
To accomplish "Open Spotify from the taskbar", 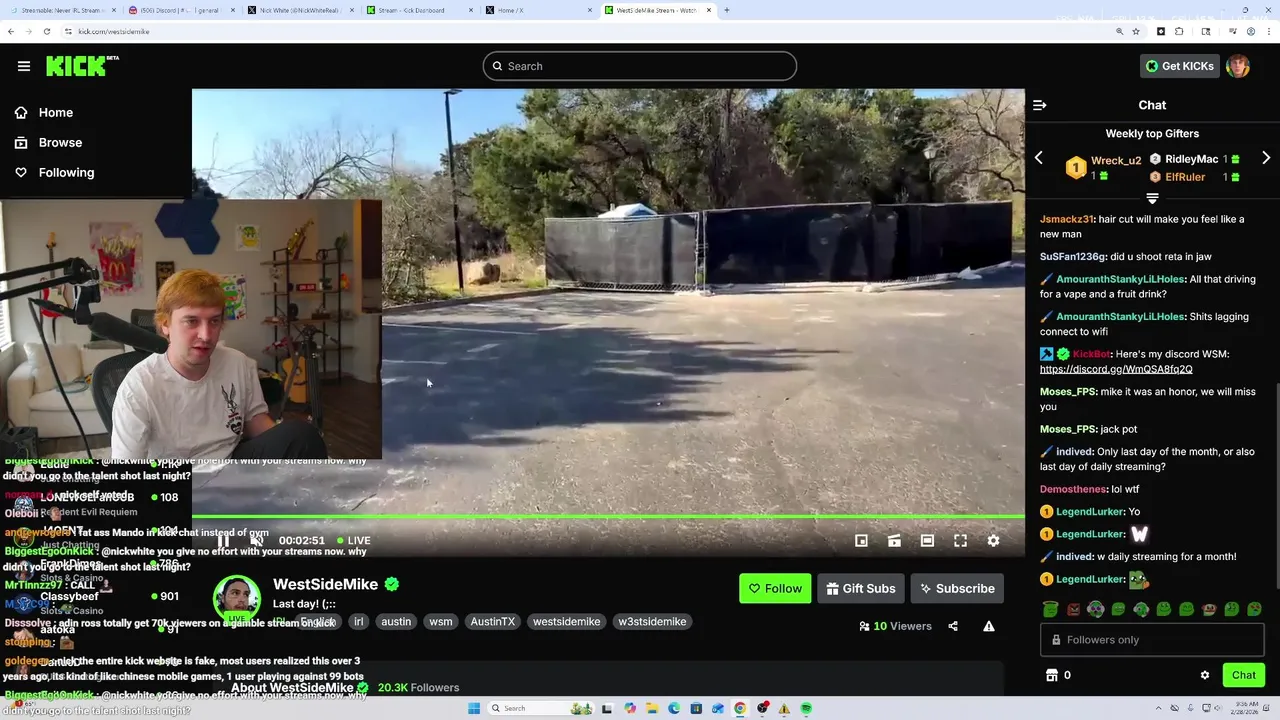I will (x=806, y=708).
